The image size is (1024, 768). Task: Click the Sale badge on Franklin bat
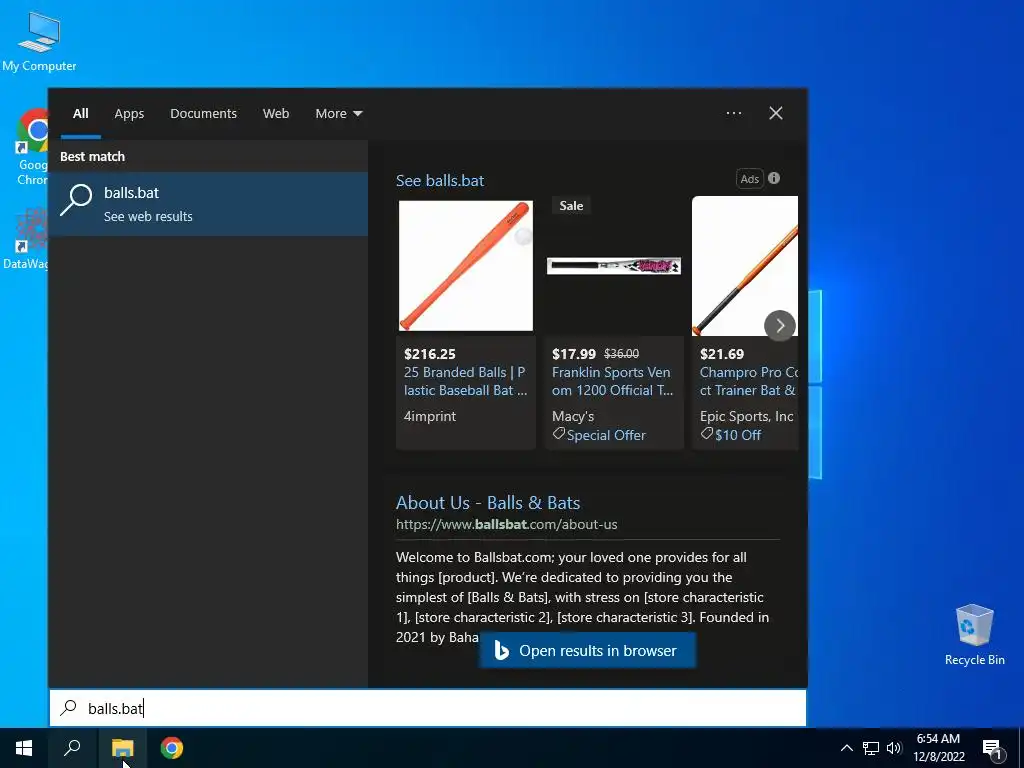click(571, 206)
